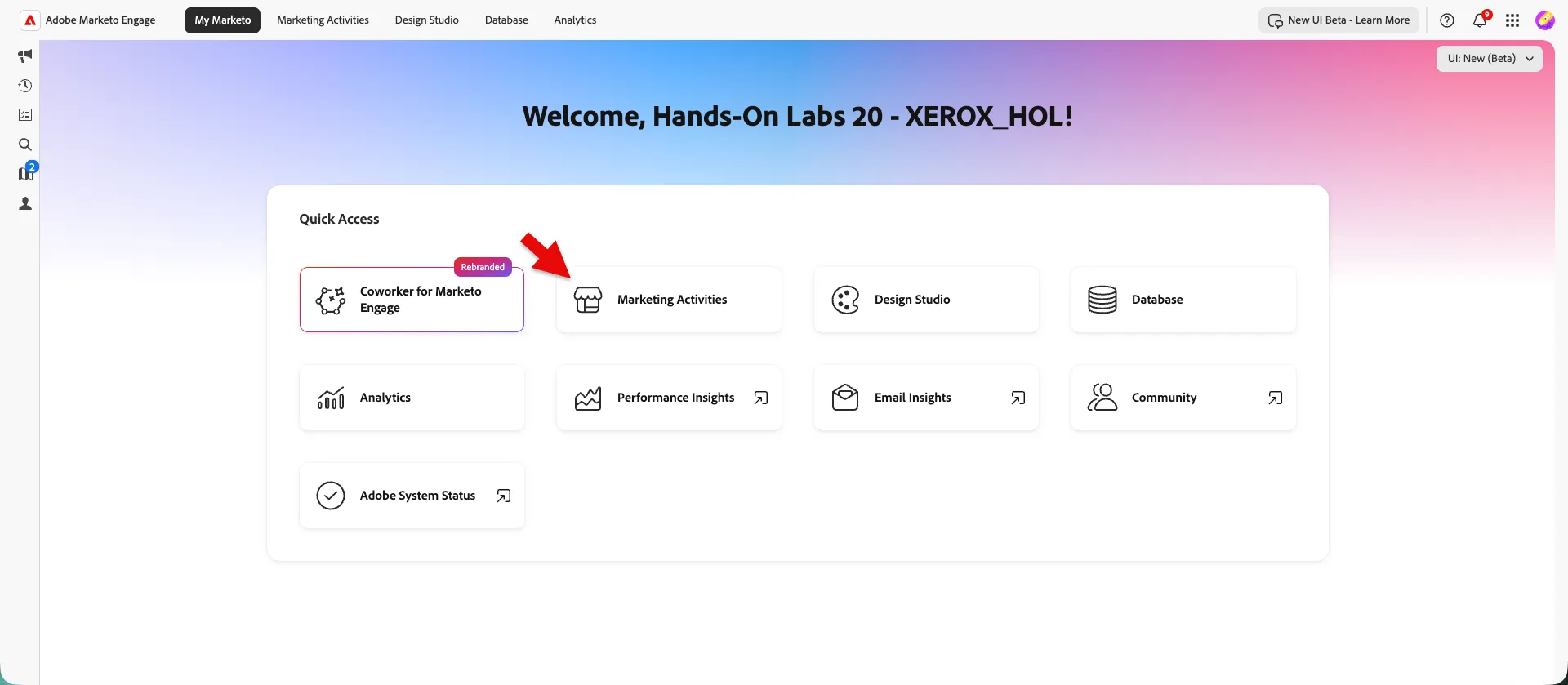Switch to Design Studio in top navigation
Image resolution: width=1568 pixels, height=685 pixels.
pyautogui.click(x=426, y=20)
